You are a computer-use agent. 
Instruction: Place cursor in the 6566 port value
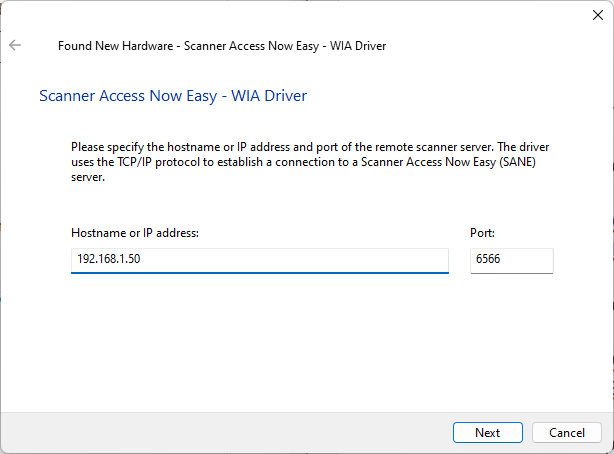(488, 259)
